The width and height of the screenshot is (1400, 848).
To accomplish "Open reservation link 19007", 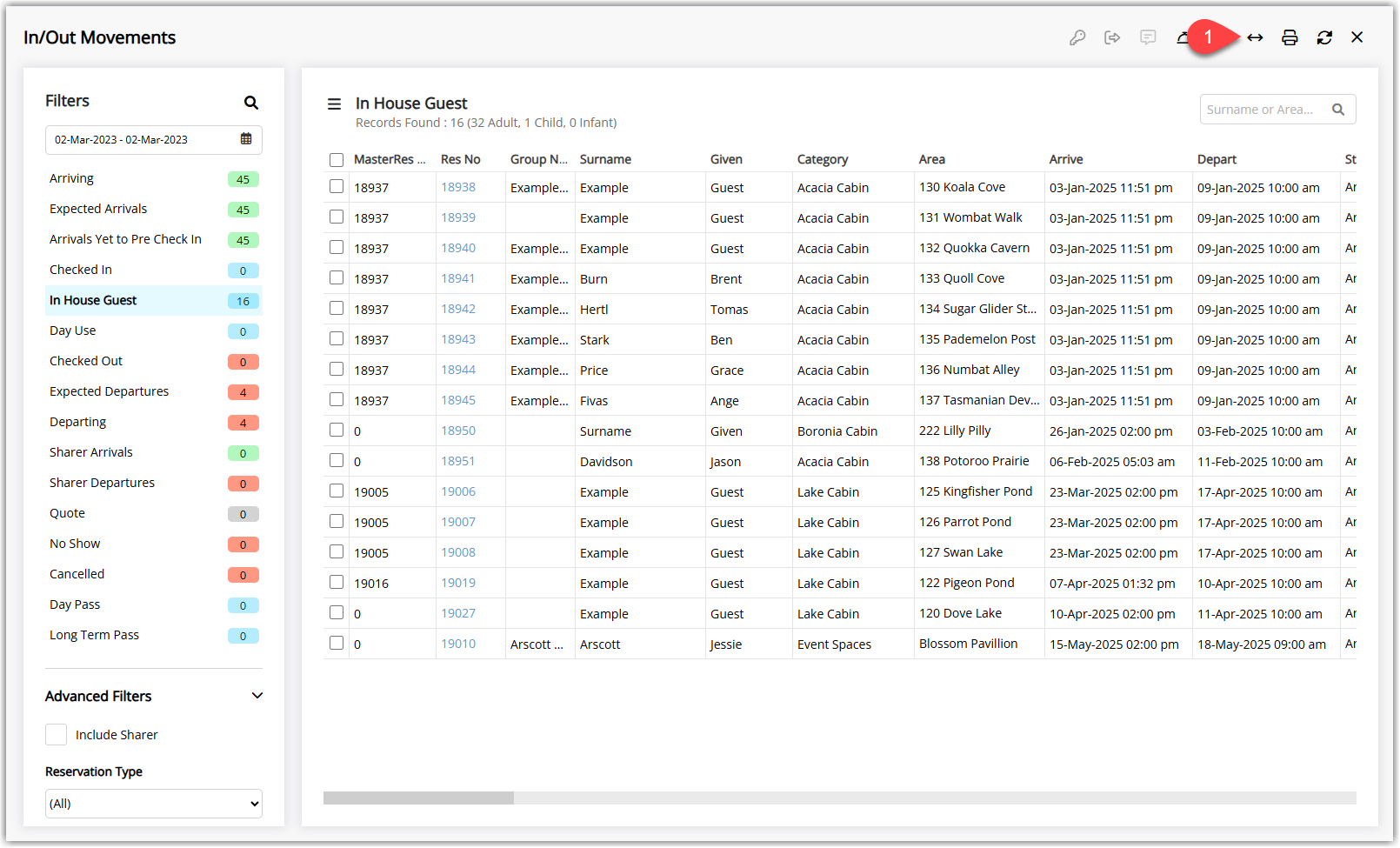I will [458, 522].
